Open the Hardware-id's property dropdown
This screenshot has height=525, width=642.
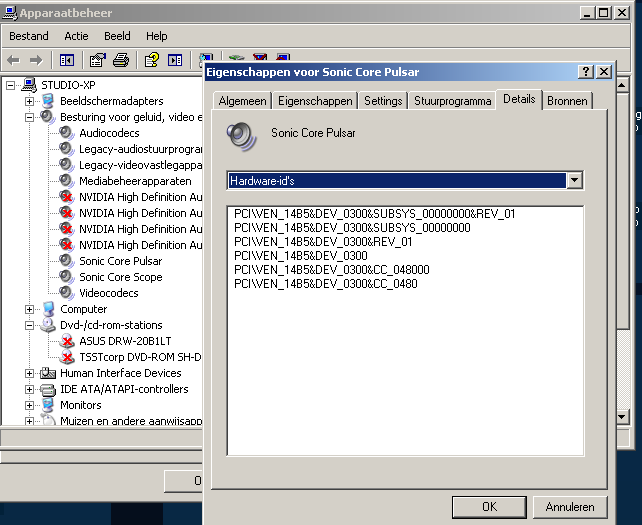574,181
